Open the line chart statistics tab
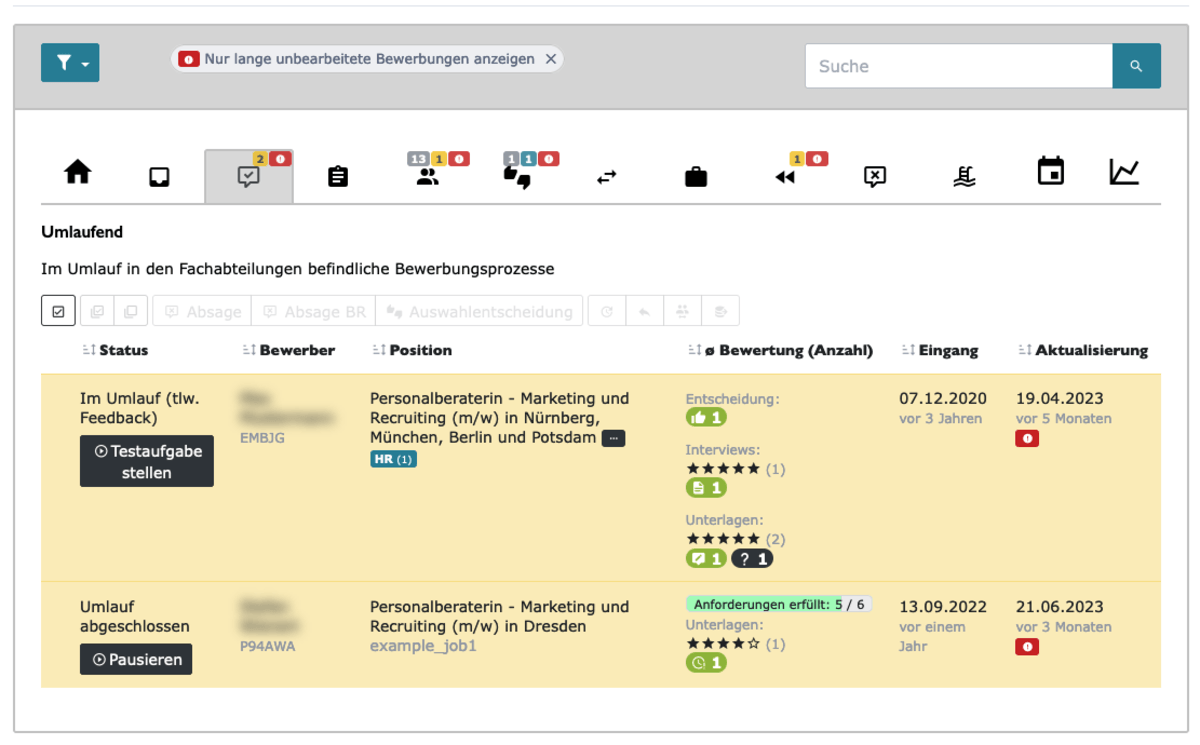 [x=1124, y=172]
